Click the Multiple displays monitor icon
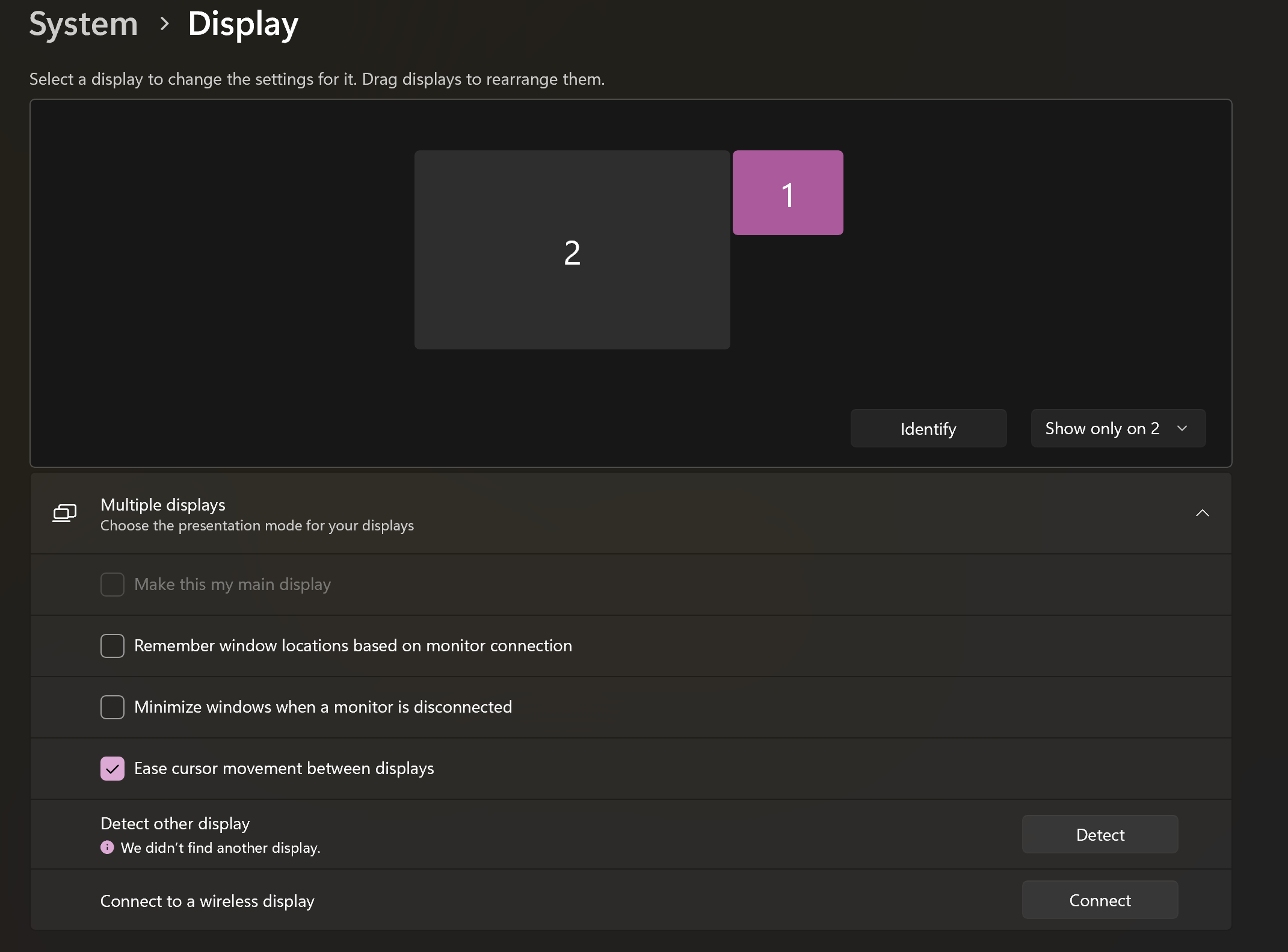Image resolution: width=1288 pixels, height=952 pixels. point(64,513)
